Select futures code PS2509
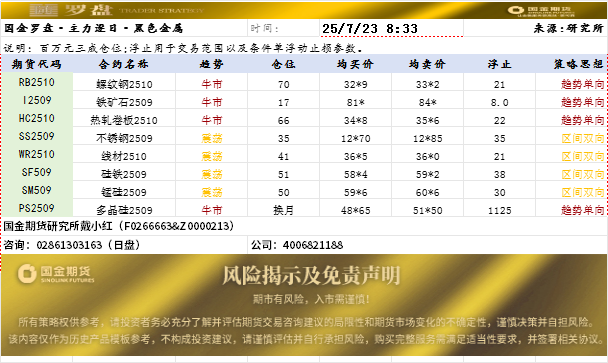 coord(36,208)
